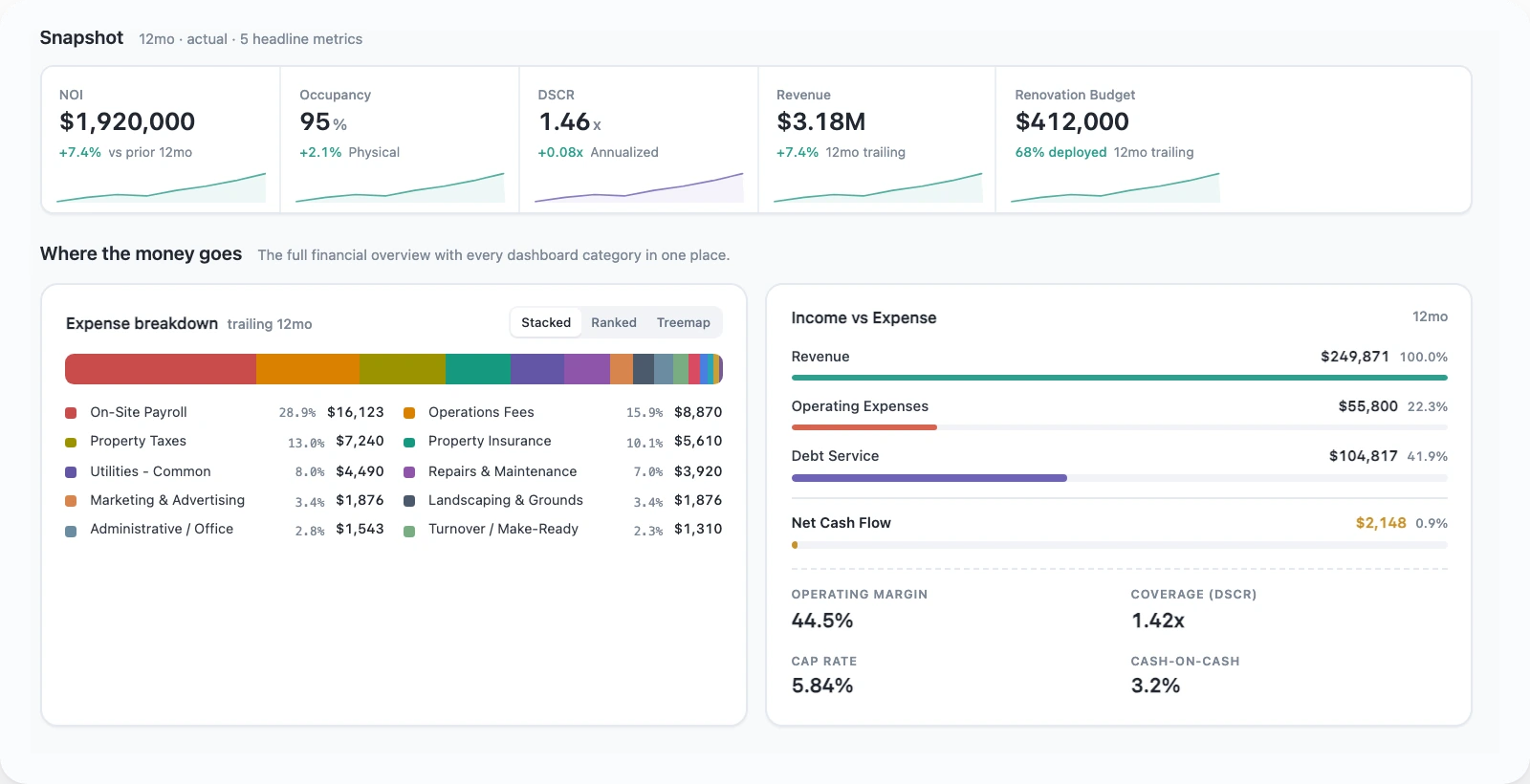Select the Property Insurance label

point(490,441)
